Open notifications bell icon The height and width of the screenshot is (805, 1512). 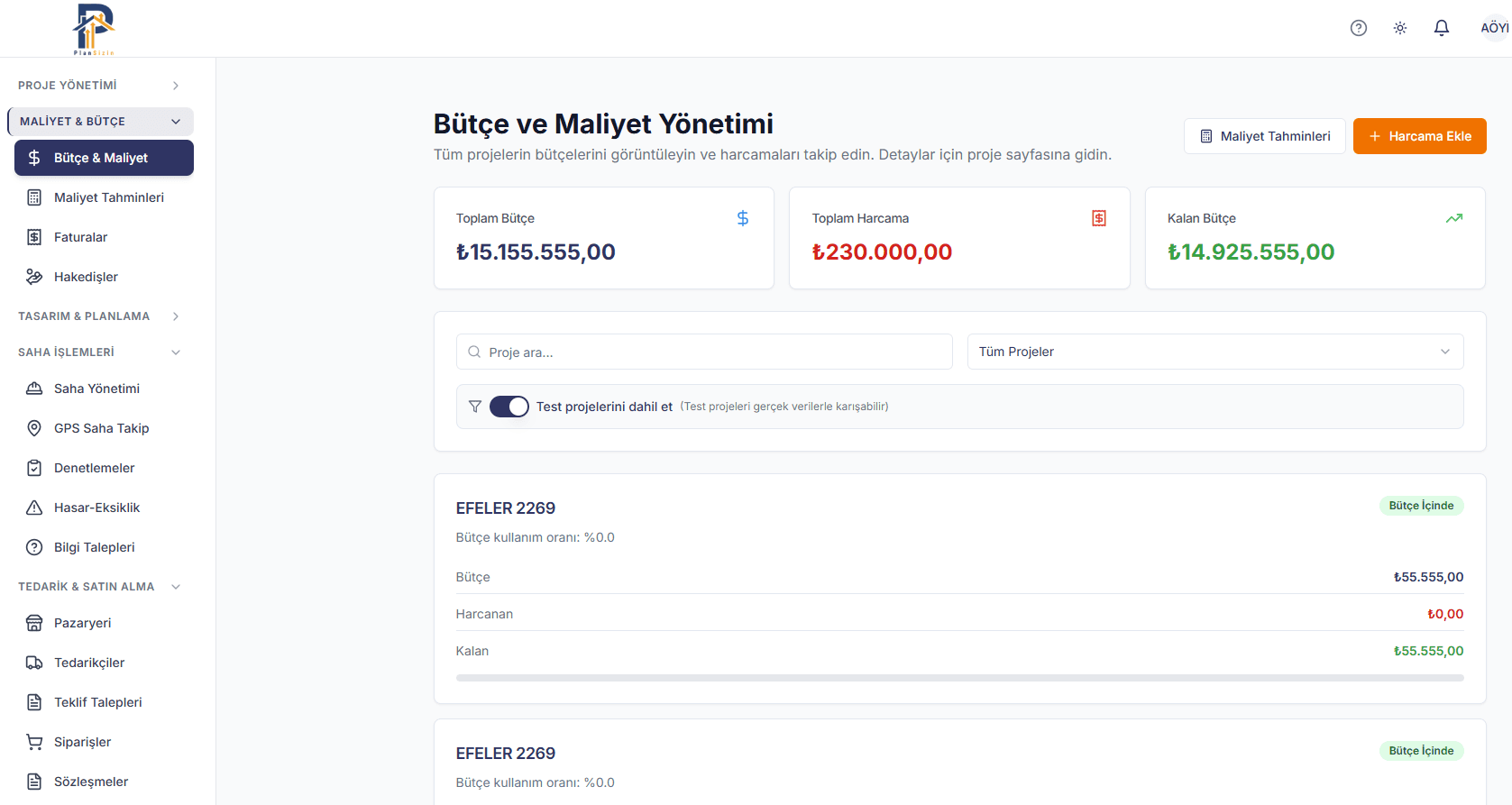1442,28
